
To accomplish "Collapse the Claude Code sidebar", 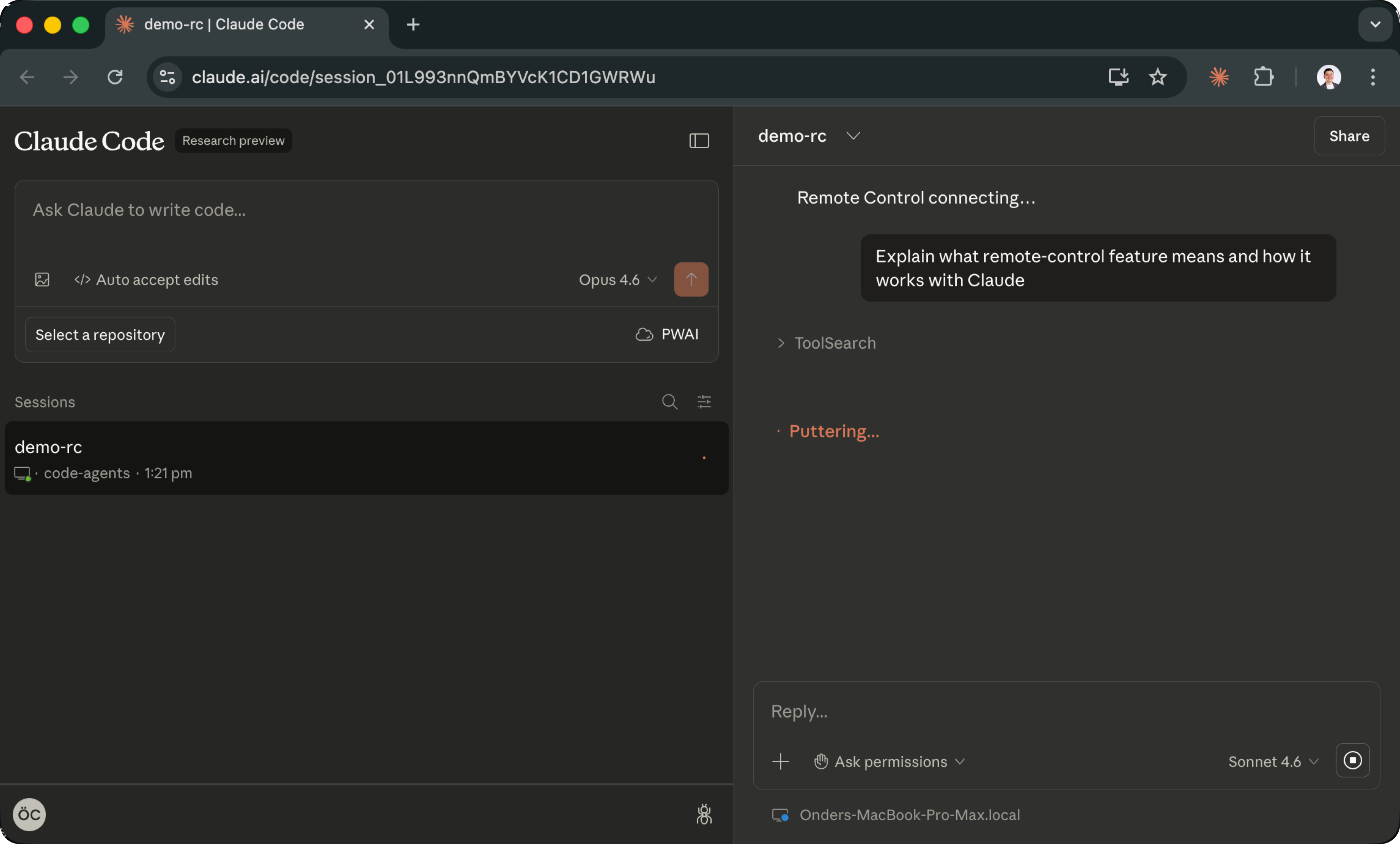I will pos(699,140).
